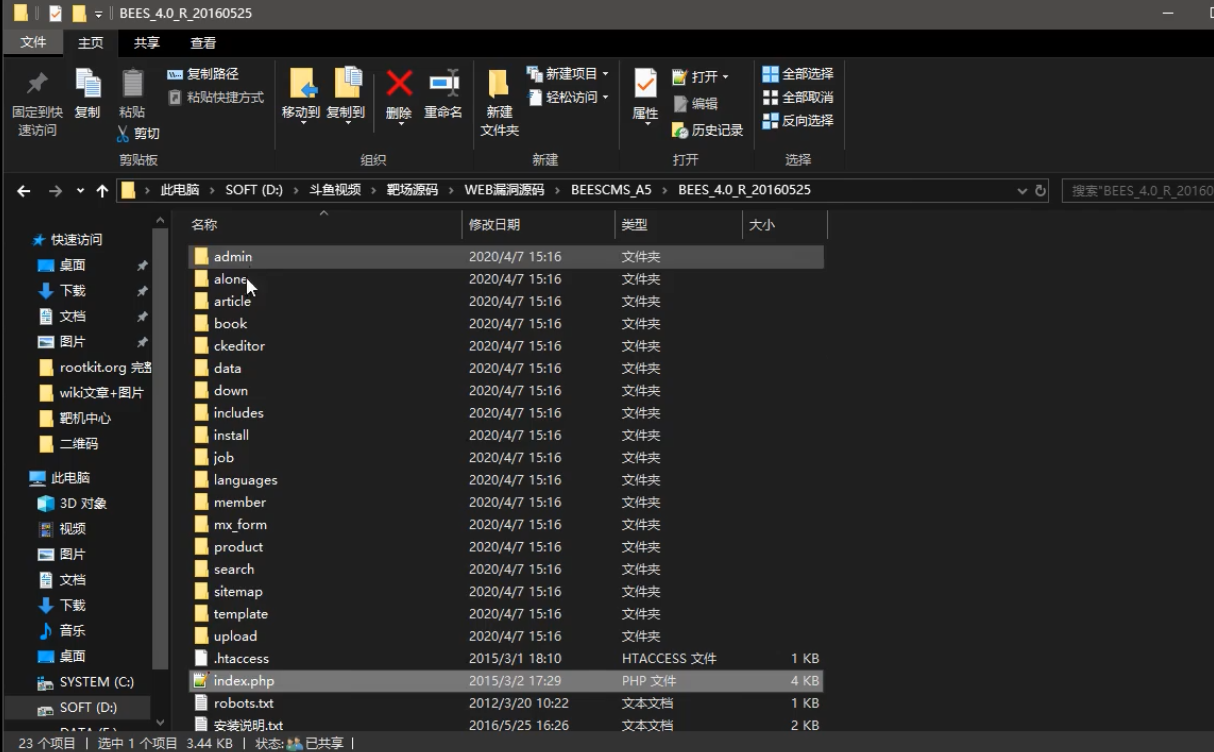
Task: Click the Paste icon in clipboard group
Action: pos(132,84)
